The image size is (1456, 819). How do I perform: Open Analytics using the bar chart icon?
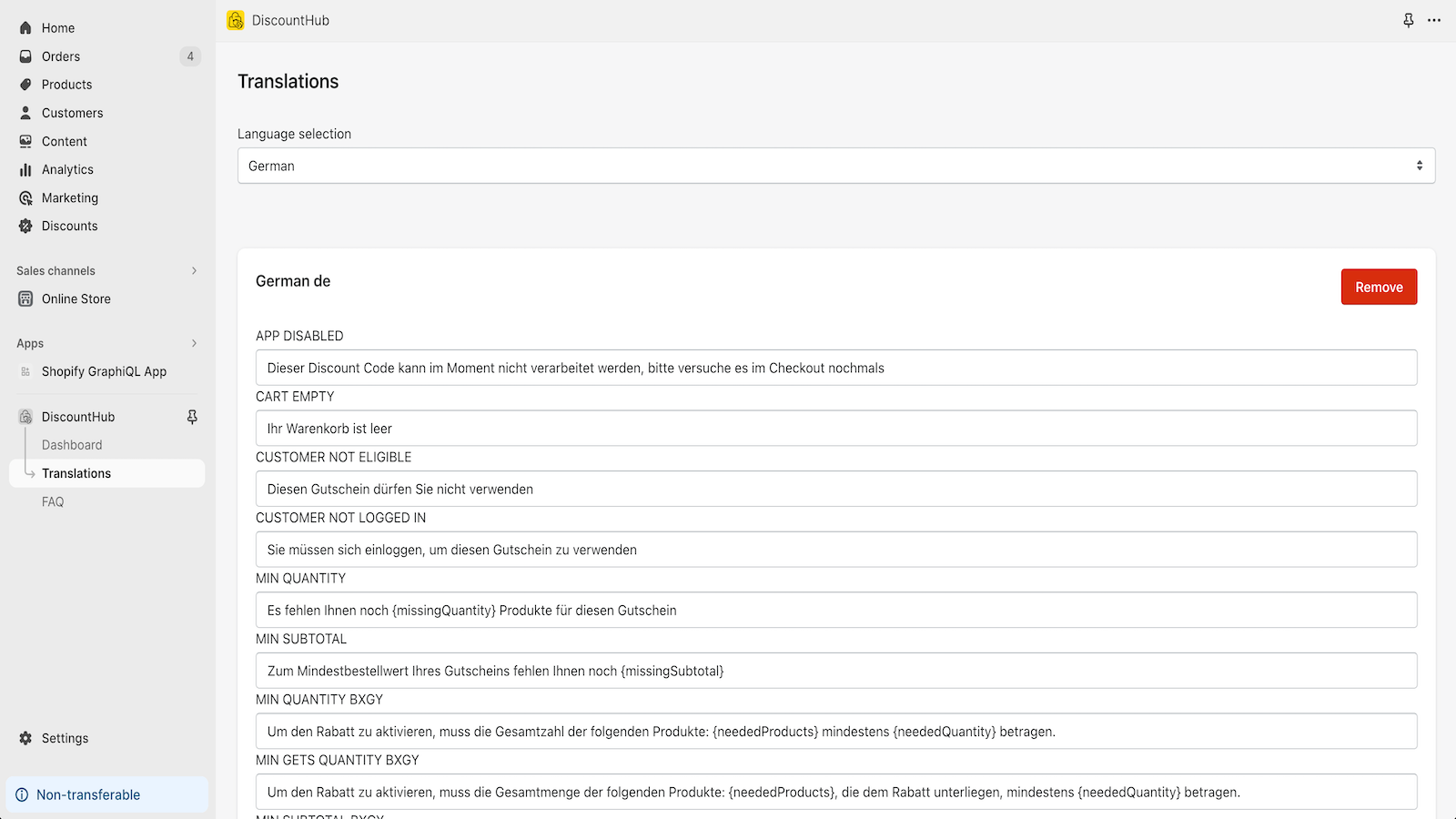[x=25, y=169]
